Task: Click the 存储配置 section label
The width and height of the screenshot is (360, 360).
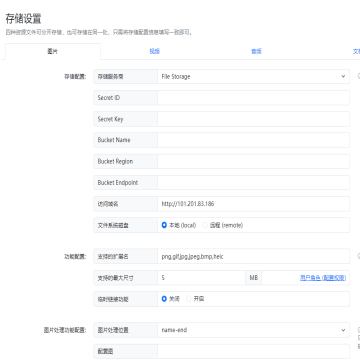Action: (x=75, y=77)
